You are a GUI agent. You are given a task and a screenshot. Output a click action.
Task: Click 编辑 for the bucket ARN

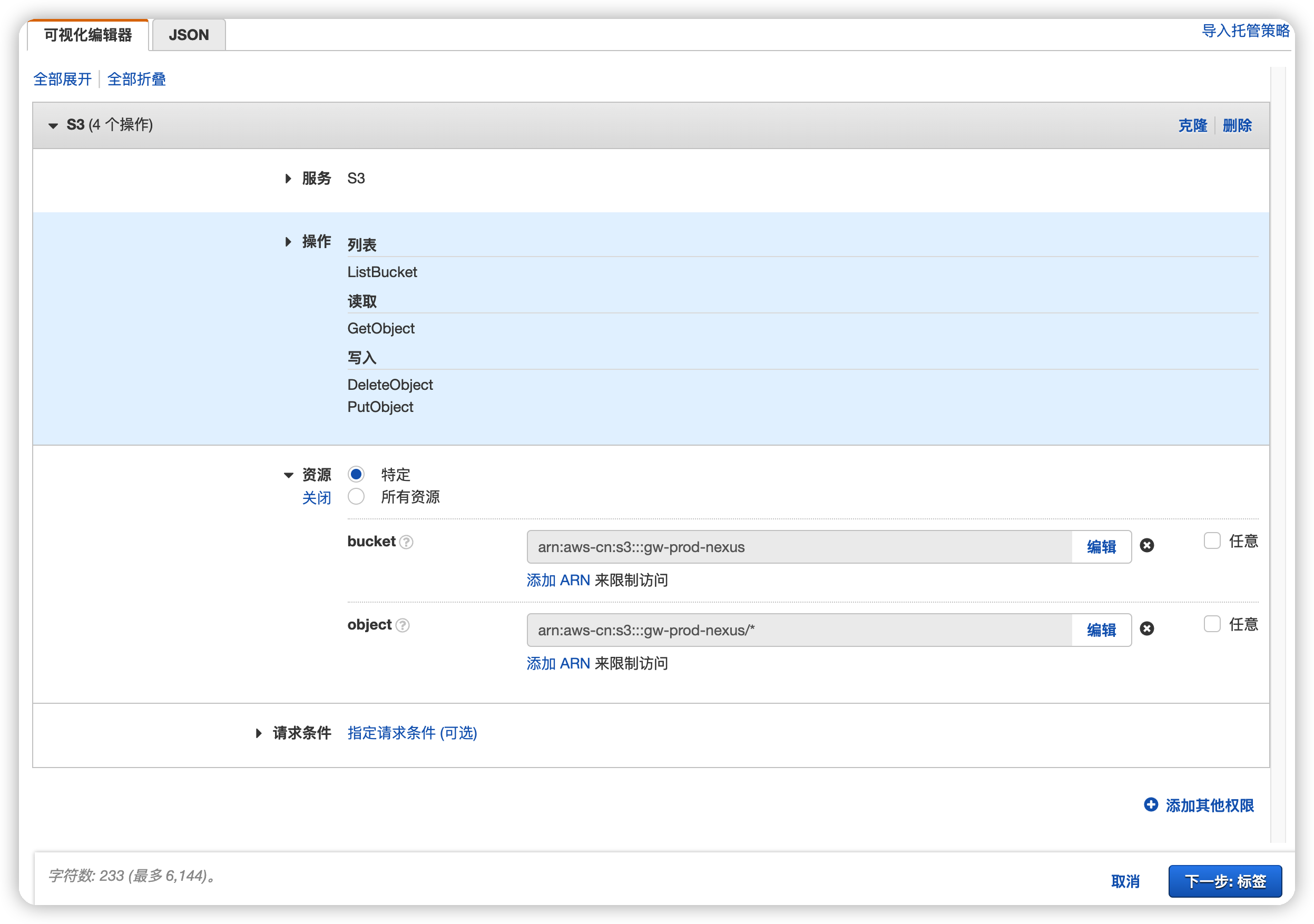pos(1101,547)
